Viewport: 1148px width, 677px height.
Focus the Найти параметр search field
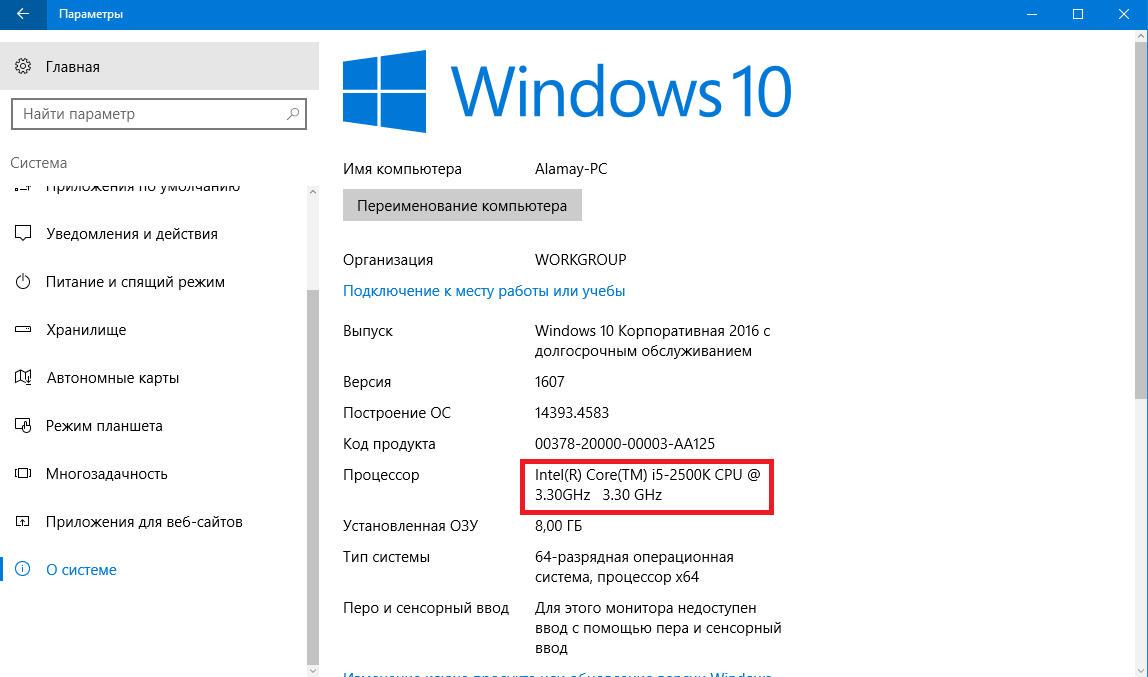[159, 114]
